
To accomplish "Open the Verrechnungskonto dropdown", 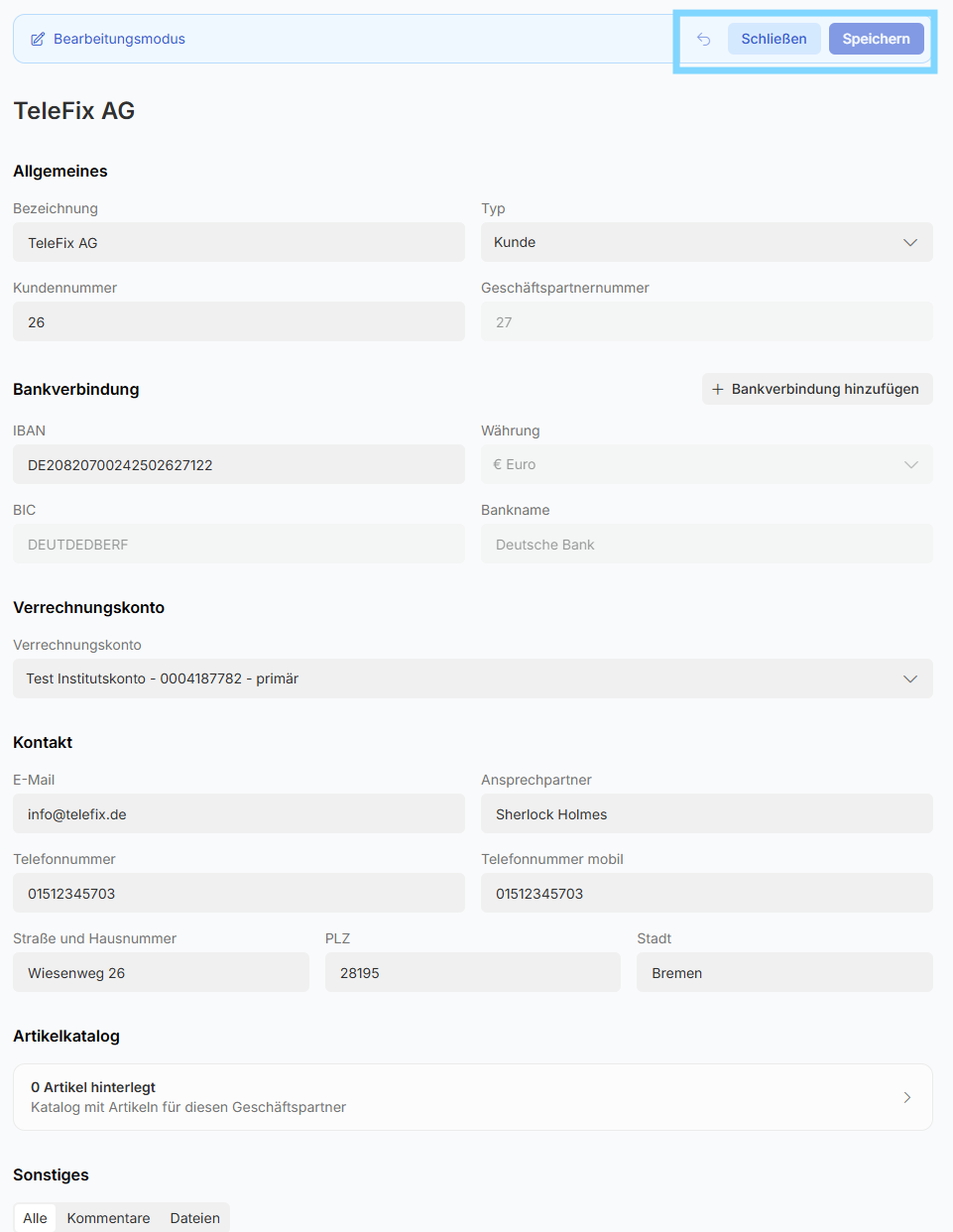I will click(x=472, y=679).
